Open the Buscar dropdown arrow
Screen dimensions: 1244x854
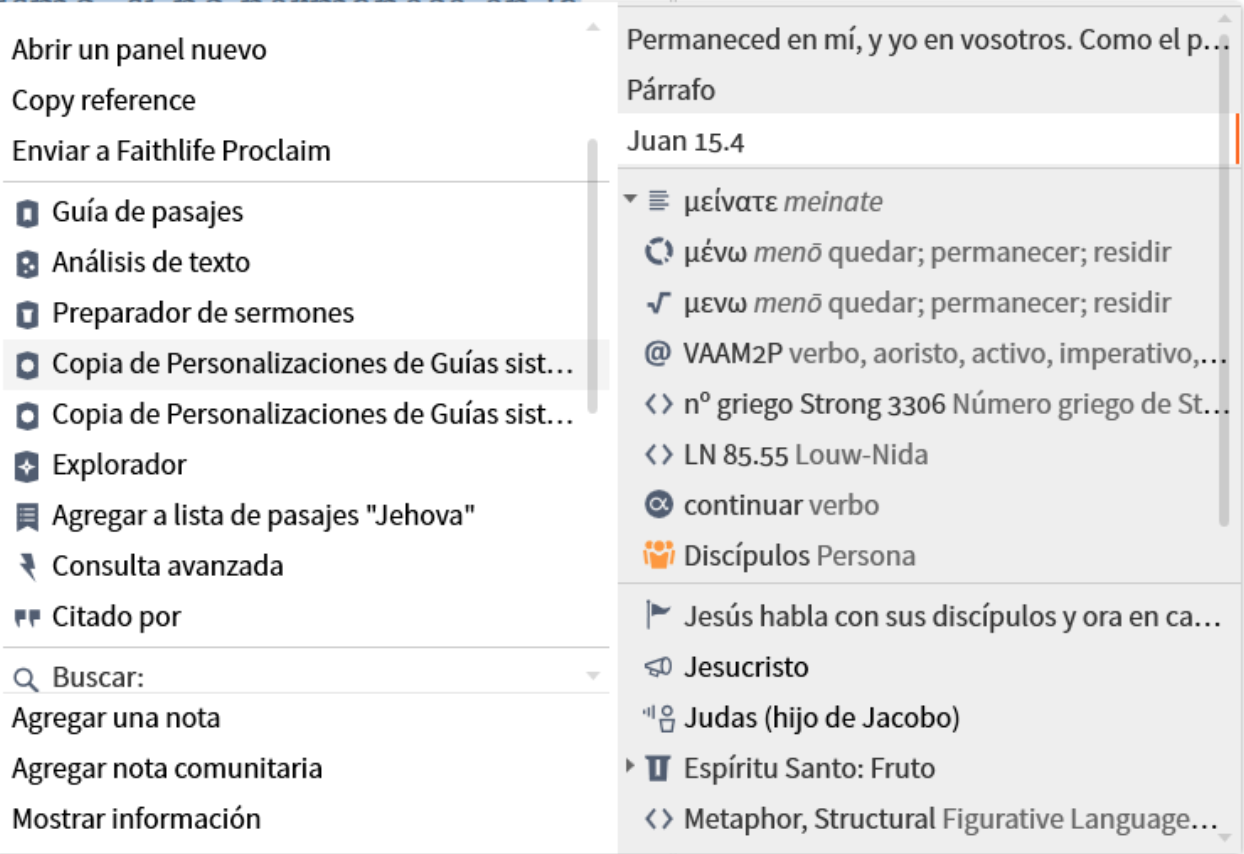(x=593, y=677)
